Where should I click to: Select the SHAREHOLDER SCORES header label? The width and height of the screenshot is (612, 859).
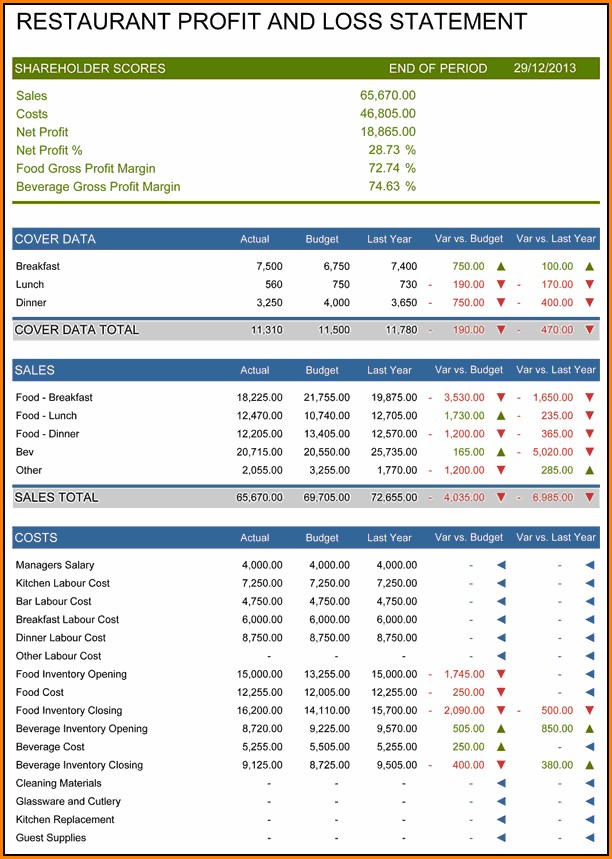click(90, 69)
